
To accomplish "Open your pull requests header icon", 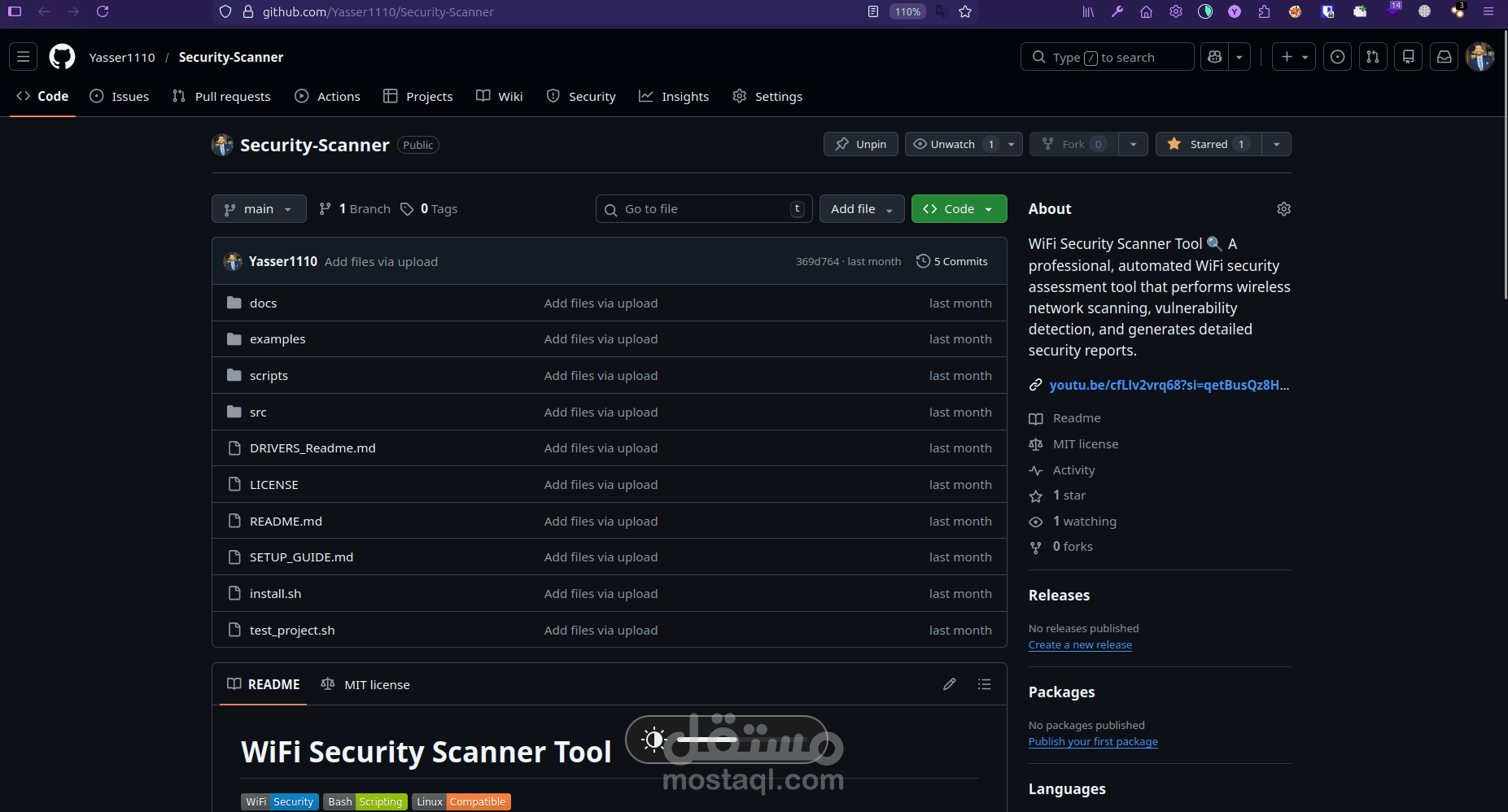I will 1373,57.
